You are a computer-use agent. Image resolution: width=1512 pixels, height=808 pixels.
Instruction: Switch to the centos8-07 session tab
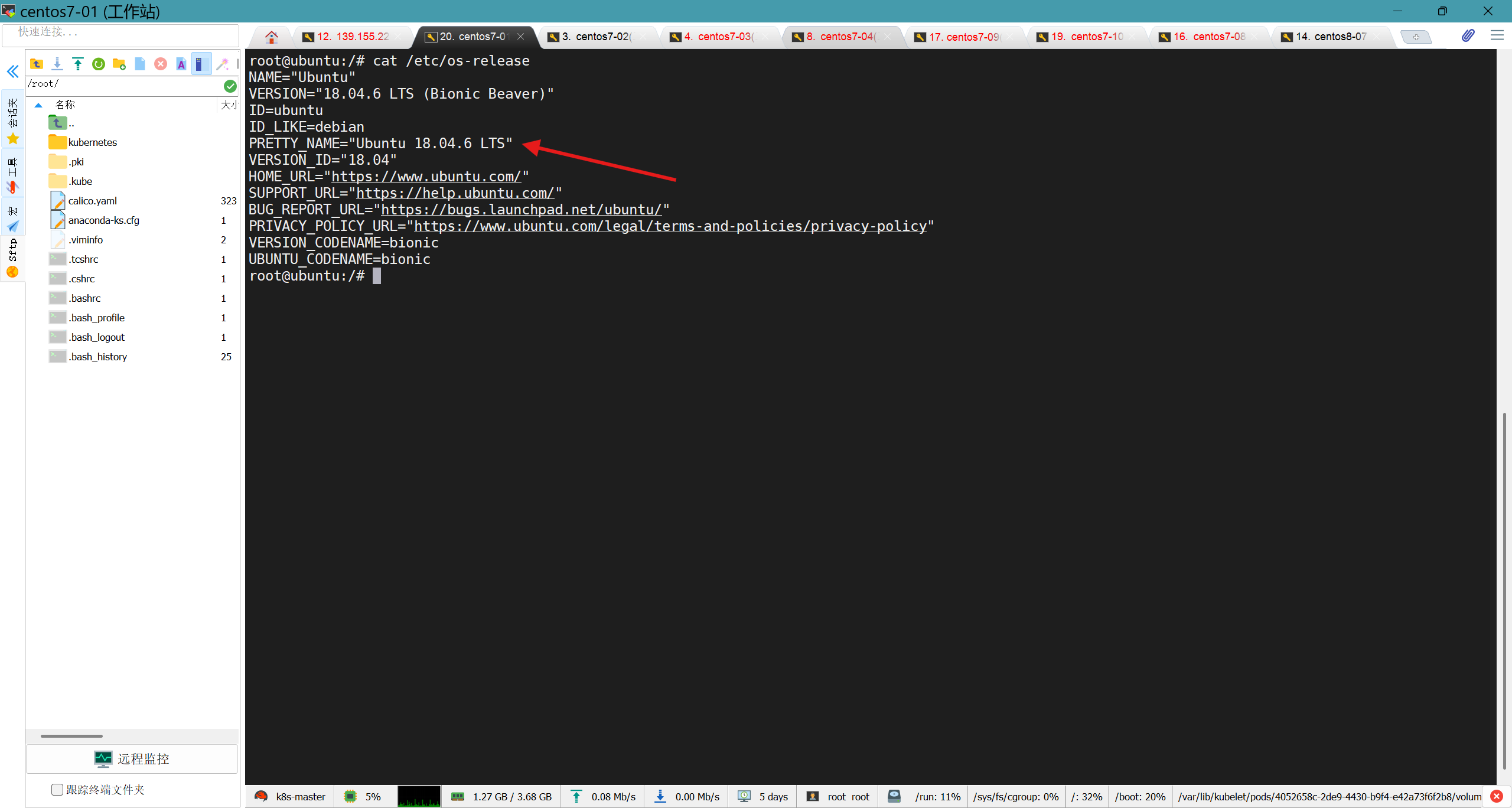[x=1330, y=37]
